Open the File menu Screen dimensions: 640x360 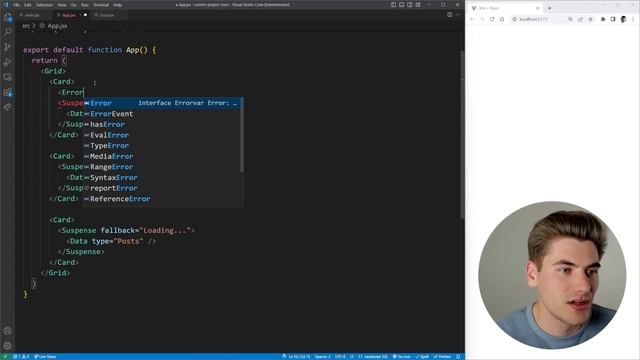click(16, 5)
